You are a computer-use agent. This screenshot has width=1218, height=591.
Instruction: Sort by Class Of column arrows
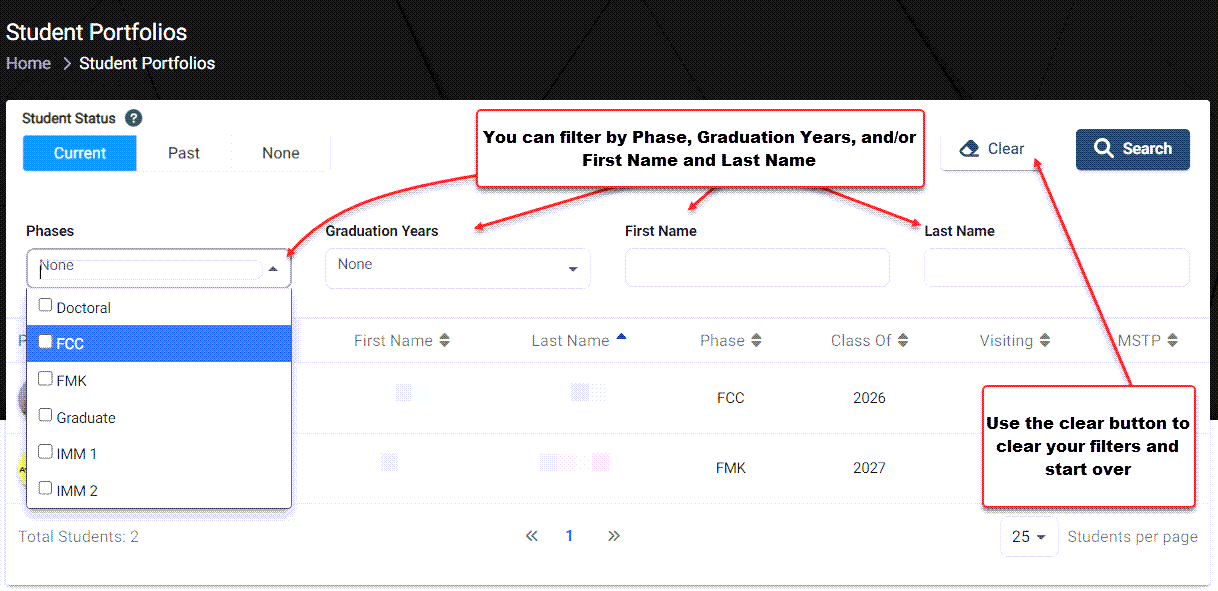tap(903, 341)
